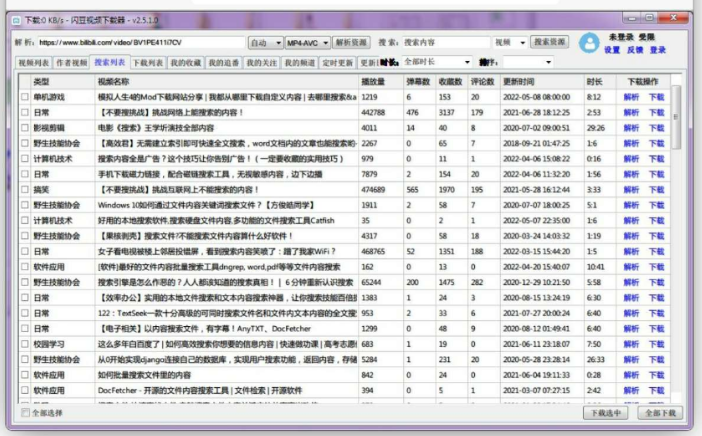
Task: Open the 我的收藏 tab
Action: point(185,62)
